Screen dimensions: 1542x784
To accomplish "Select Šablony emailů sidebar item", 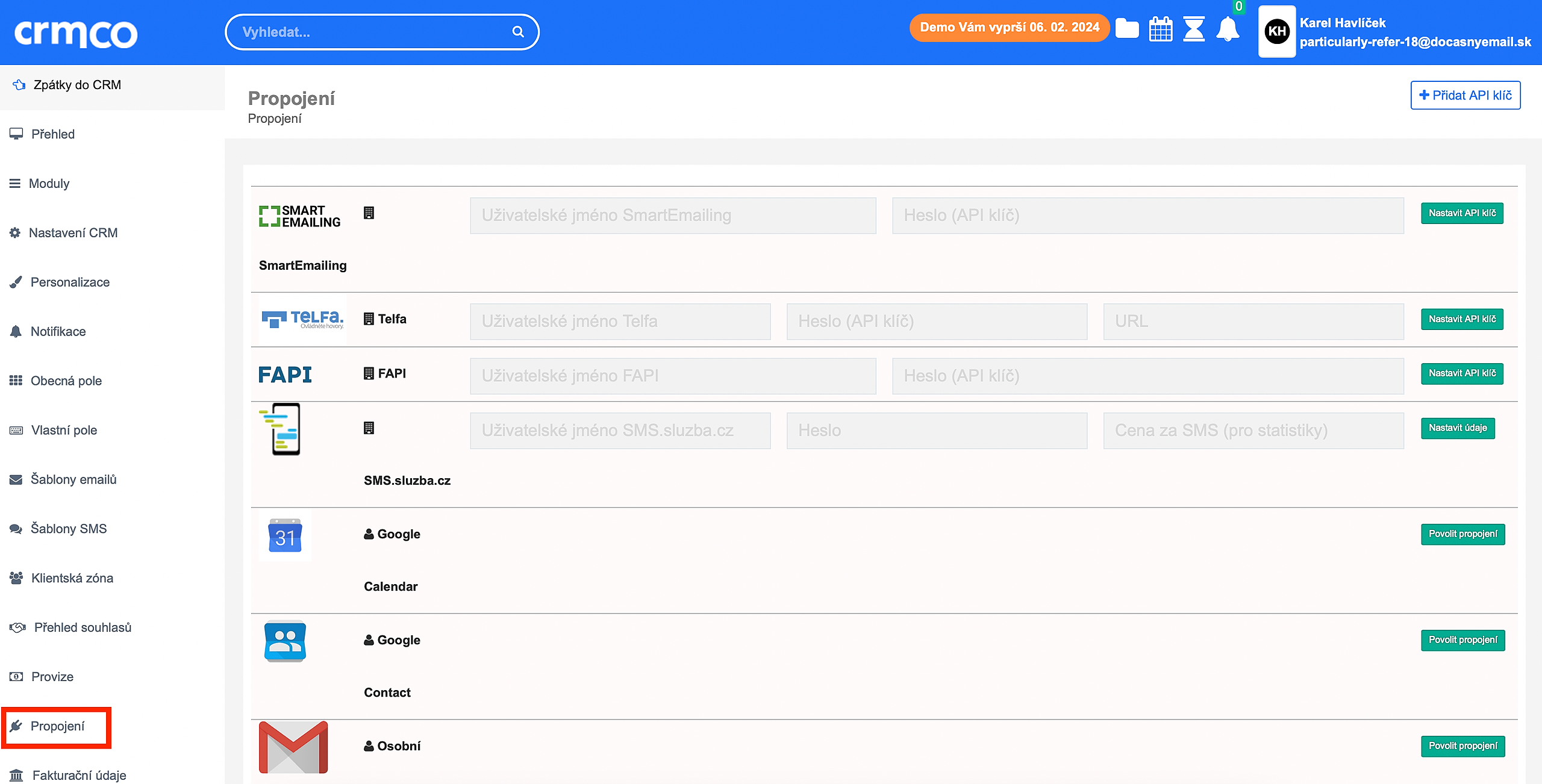I will (73, 479).
